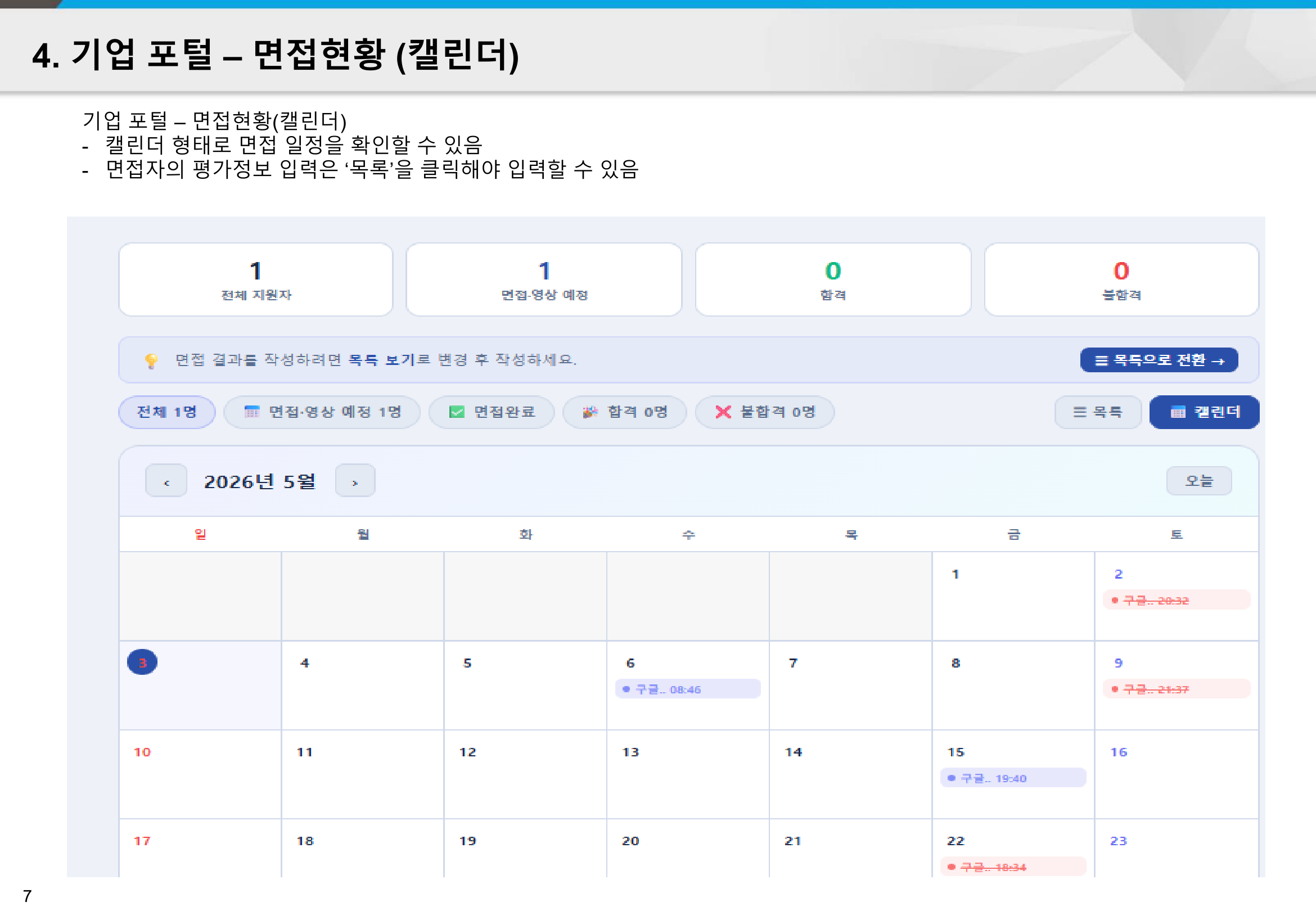Filter by 불합격 0명 tab

click(765, 412)
